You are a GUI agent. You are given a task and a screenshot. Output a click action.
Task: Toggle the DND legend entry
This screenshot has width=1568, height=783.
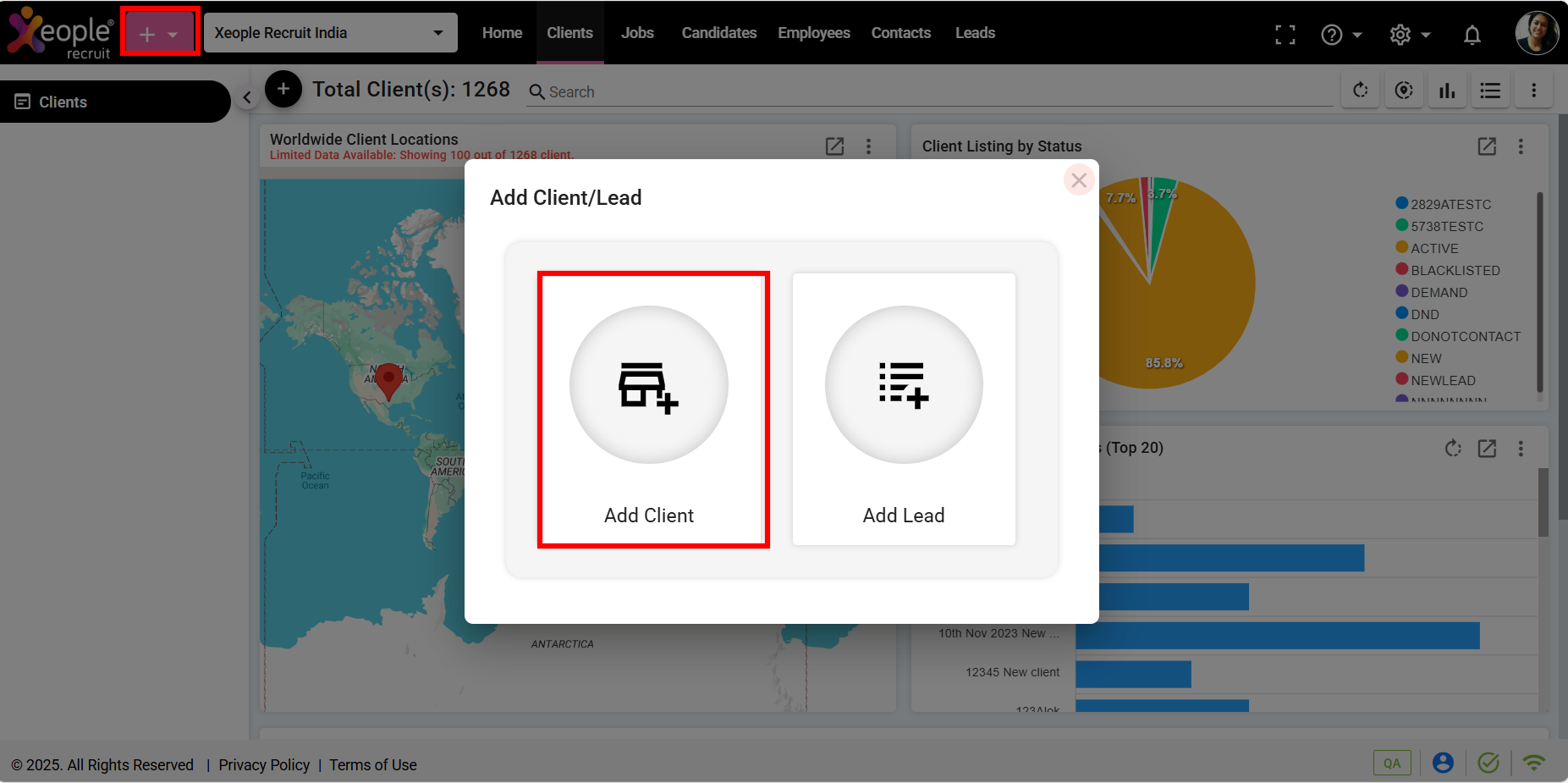[1417, 314]
